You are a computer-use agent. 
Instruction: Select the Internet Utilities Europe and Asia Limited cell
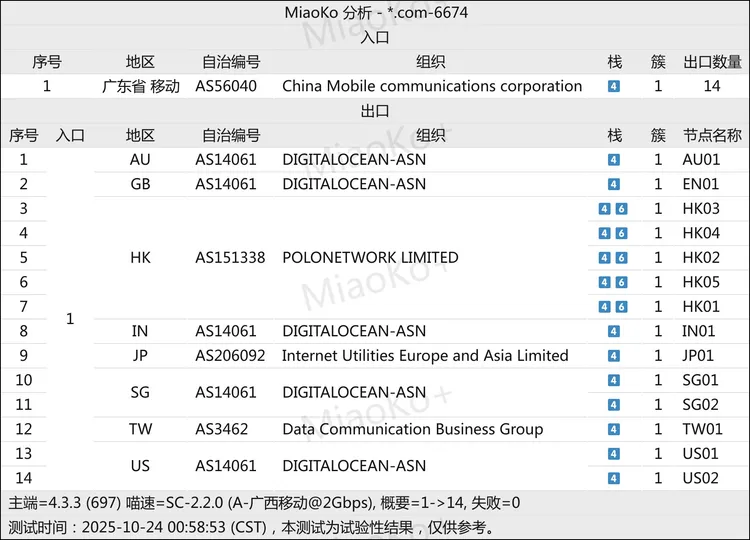pos(425,355)
